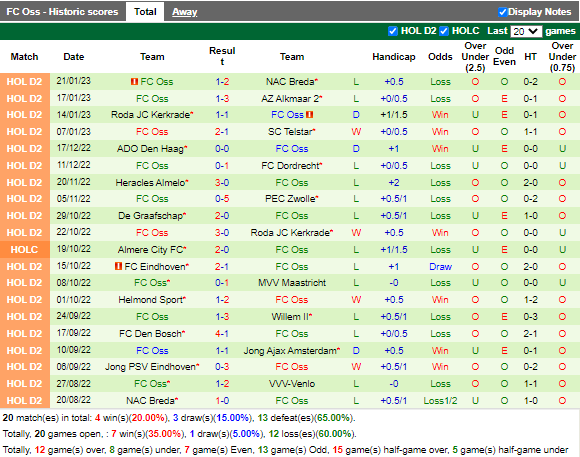The height and width of the screenshot is (457, 580).
Task: Click the +2 handicap for Heracles Almelo match
Action: (394, 183)
